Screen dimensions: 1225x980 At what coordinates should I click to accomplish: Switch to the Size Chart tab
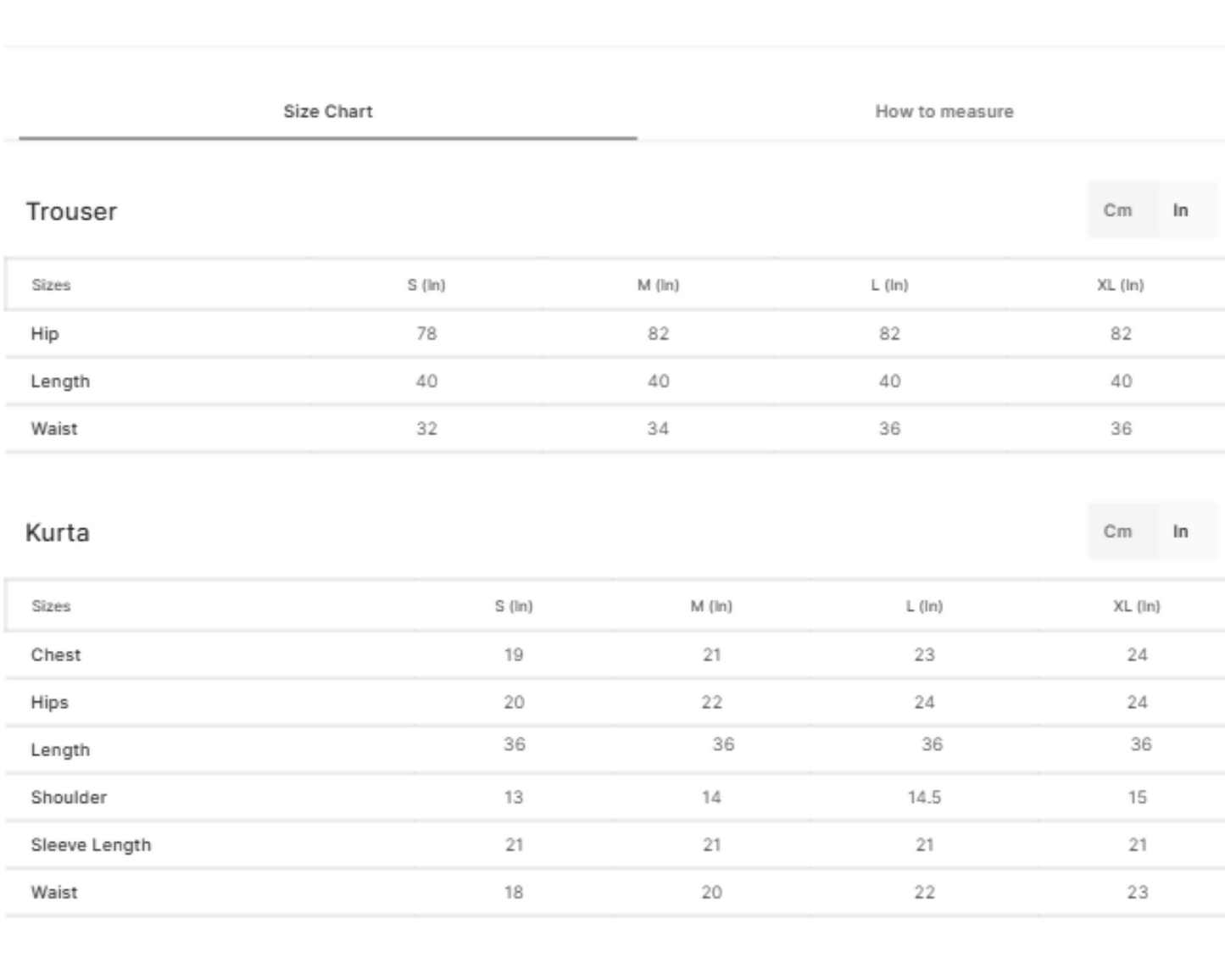pos(327,111)
